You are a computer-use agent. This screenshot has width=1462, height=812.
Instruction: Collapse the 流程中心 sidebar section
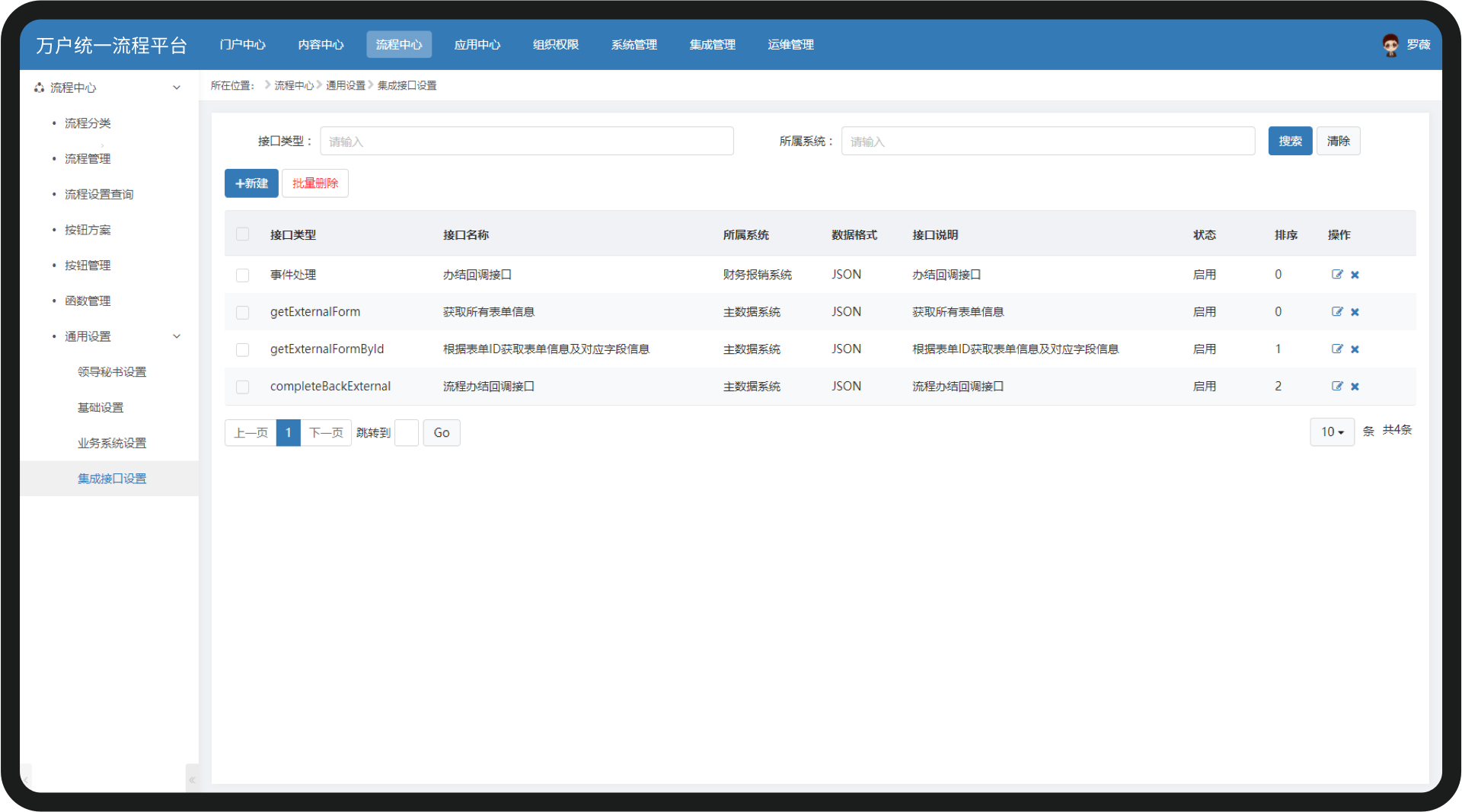click(x=177, y=88)
